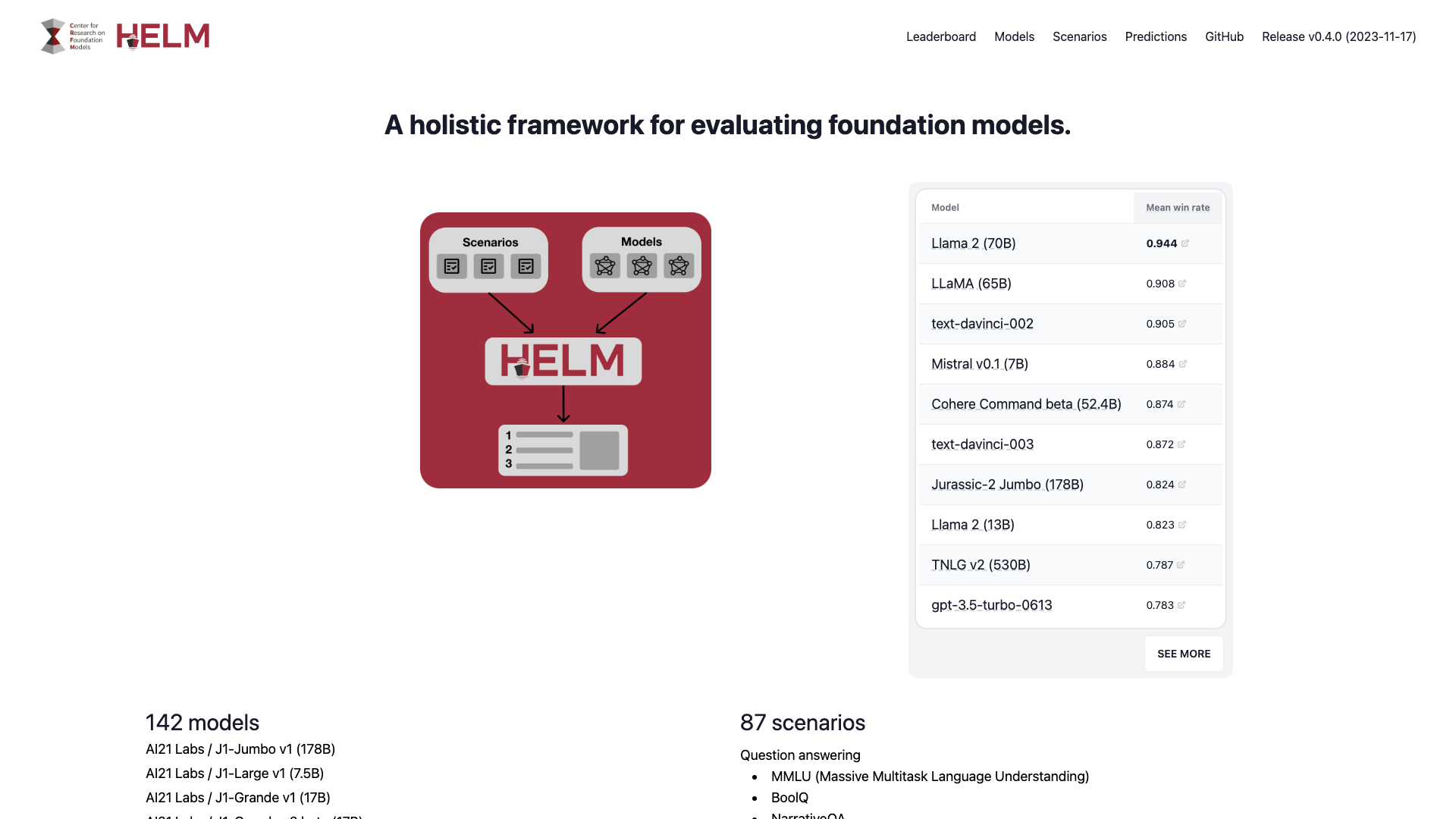The width and height of the screenshot is (1456, 819).
Task: Sort by Mean win rate column header
Action: click(x=1178, y=208)
